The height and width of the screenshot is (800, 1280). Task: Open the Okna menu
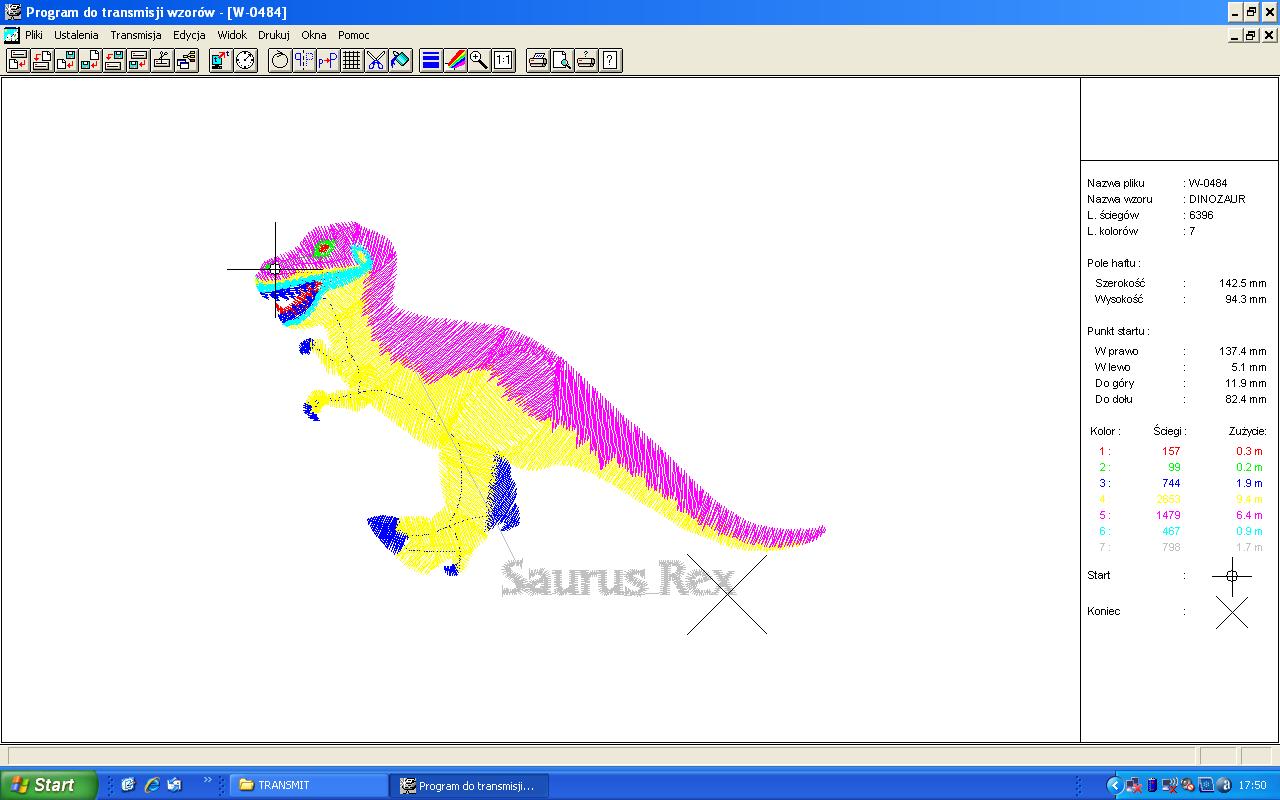(314, 35)
